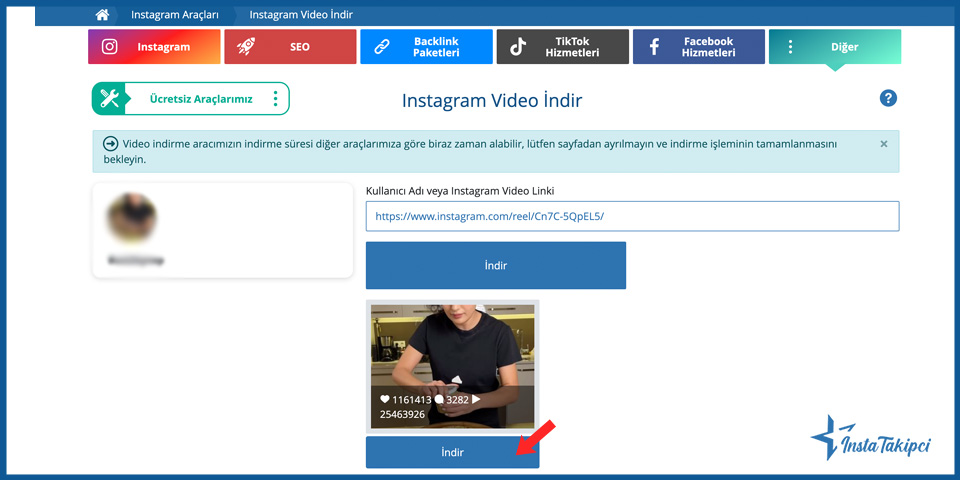Screen dimensions: 960x480
Task: Open the help question mark icon
Action: click(888, 98)
